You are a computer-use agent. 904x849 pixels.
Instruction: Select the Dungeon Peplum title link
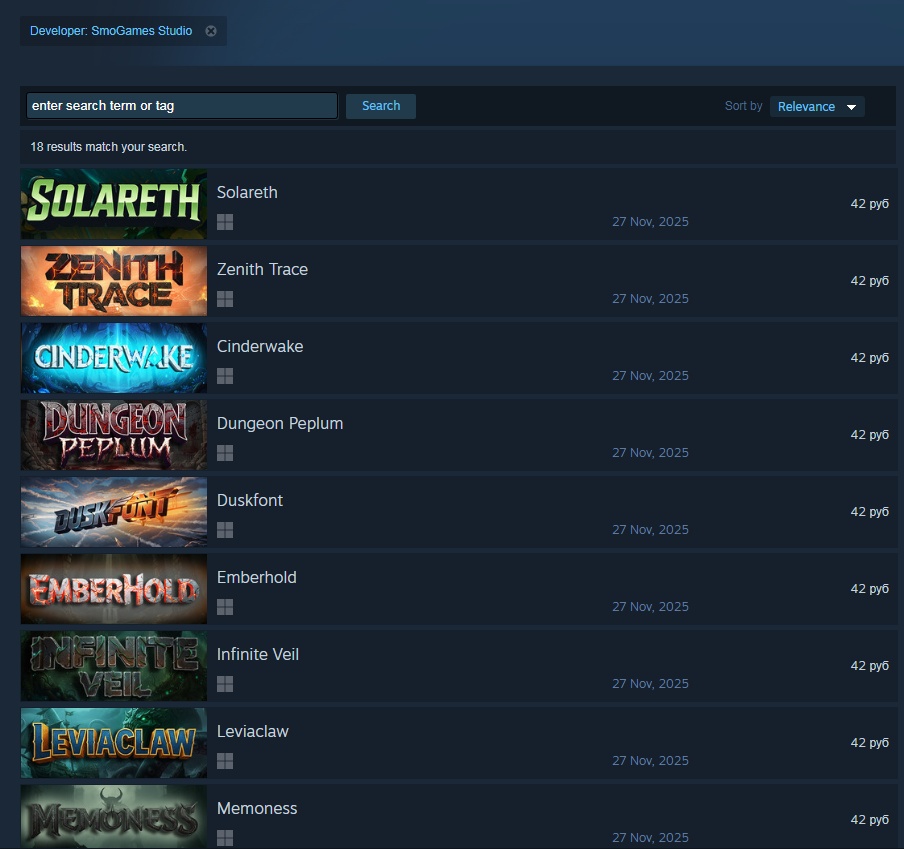pyautogui.click(x=280, y=424)
